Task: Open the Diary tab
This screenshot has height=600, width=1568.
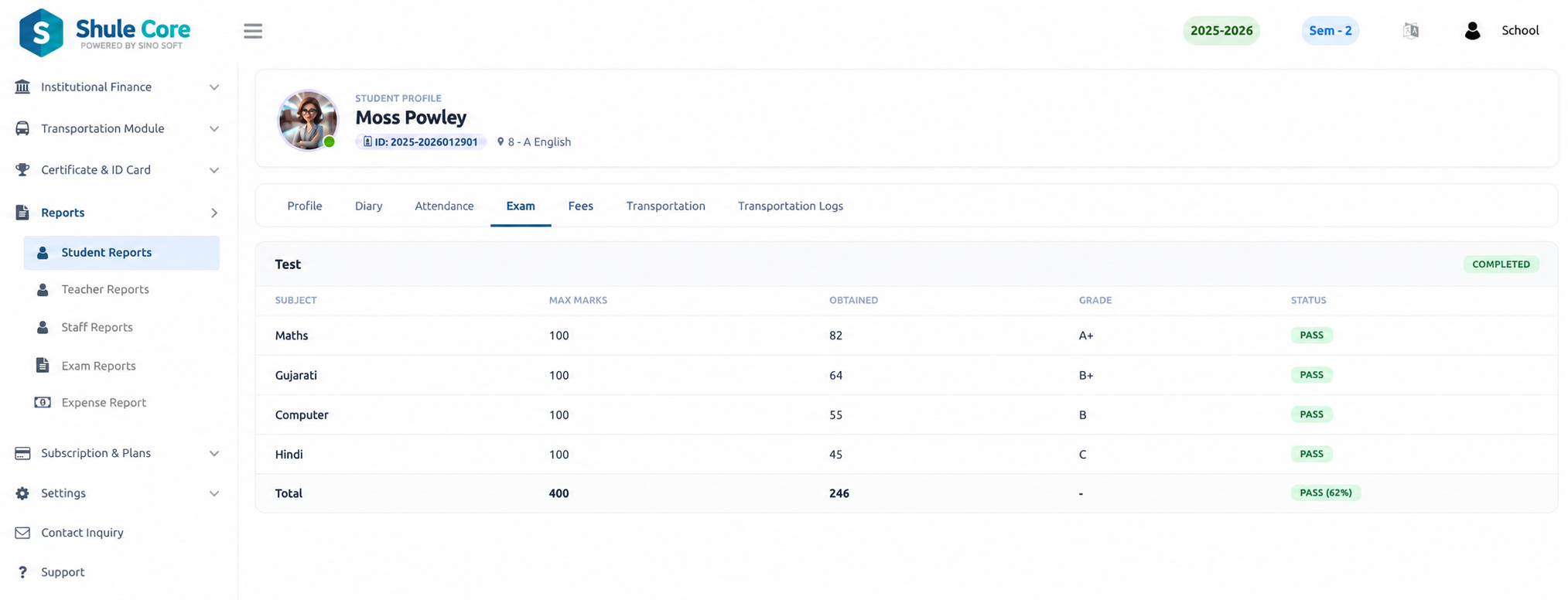Action: [x=369, y=206]
